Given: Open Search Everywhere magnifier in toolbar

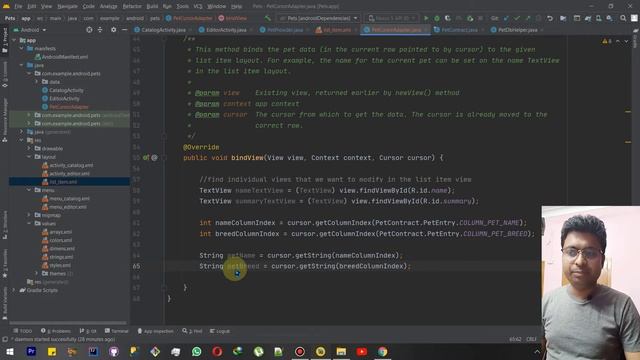Looking at the screenshot, I should tap(623, 18).
